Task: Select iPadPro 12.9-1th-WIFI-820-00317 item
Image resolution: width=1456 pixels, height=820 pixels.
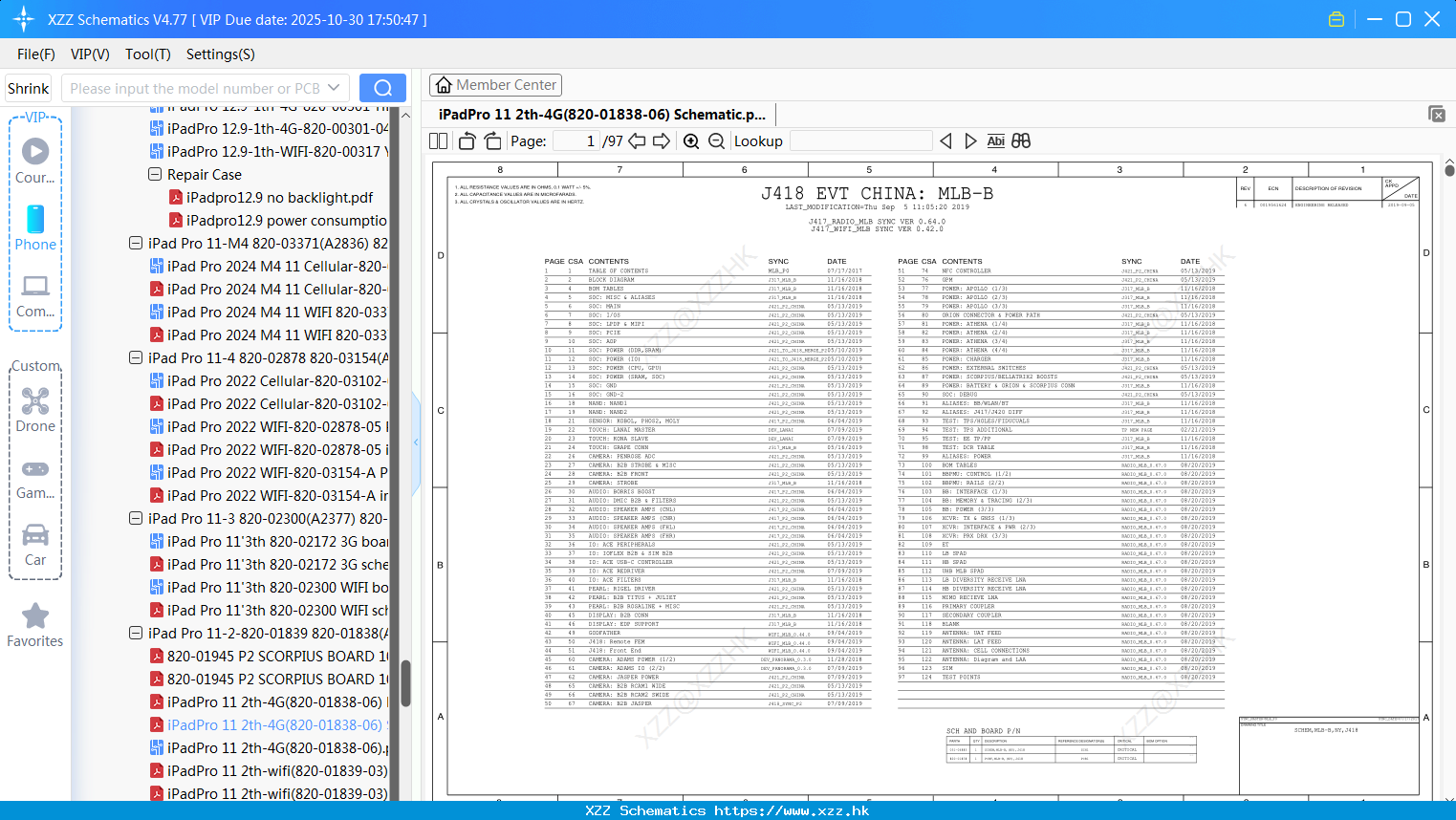Action: (x=269, y=151)
